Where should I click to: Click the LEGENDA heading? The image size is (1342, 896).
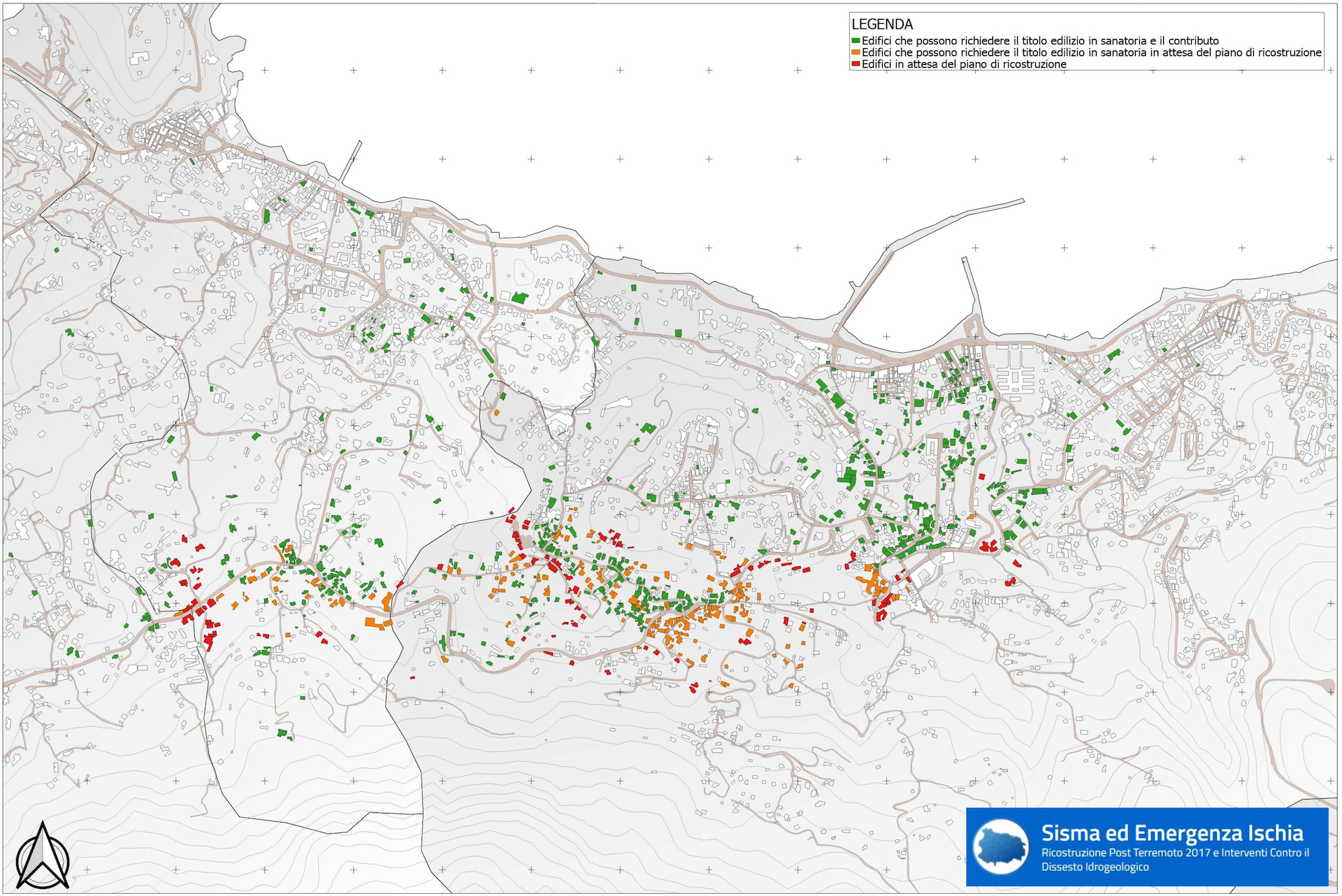point(882,24)
